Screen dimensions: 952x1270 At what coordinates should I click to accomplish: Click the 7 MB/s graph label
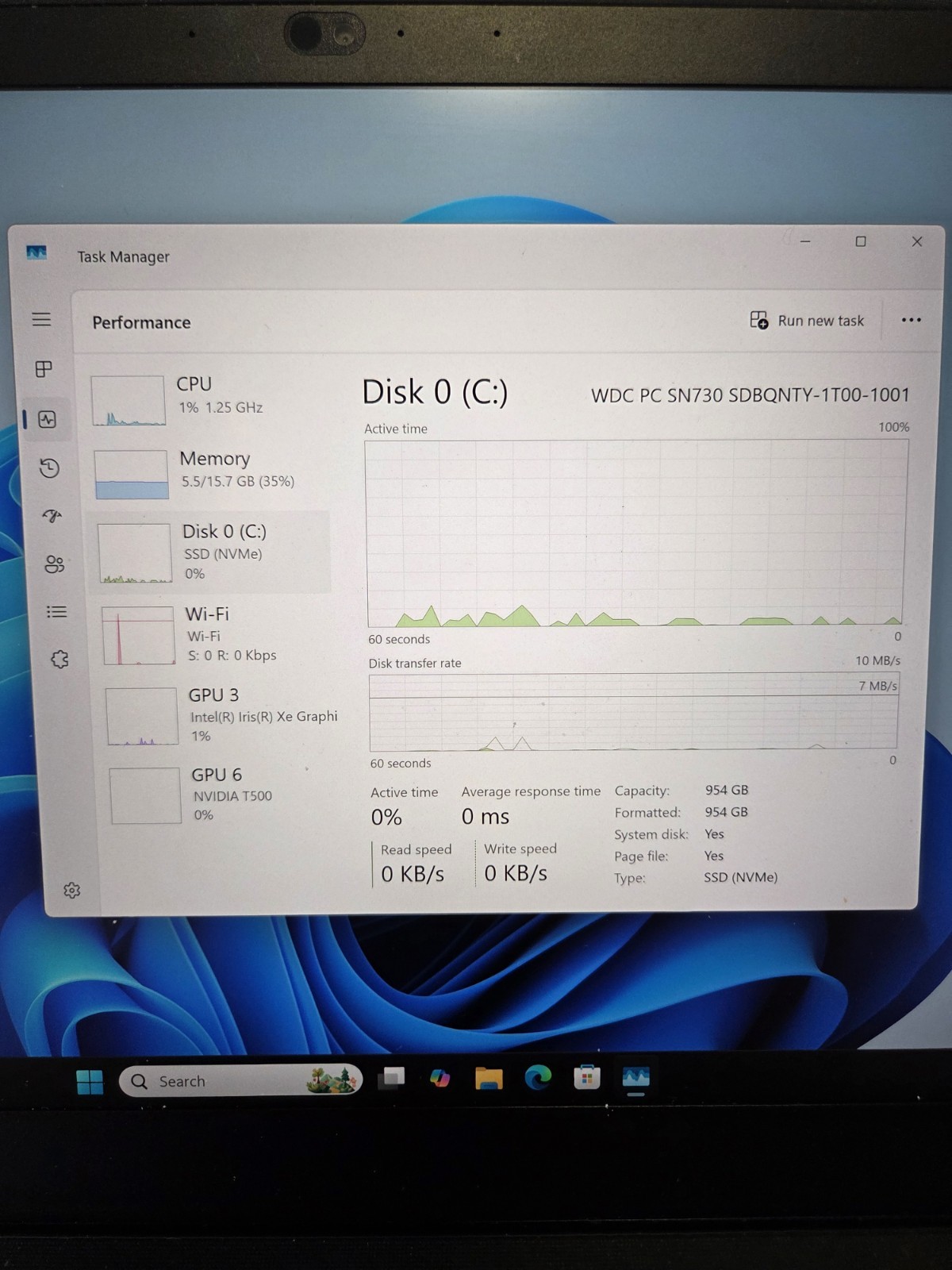tap(877, 686)
